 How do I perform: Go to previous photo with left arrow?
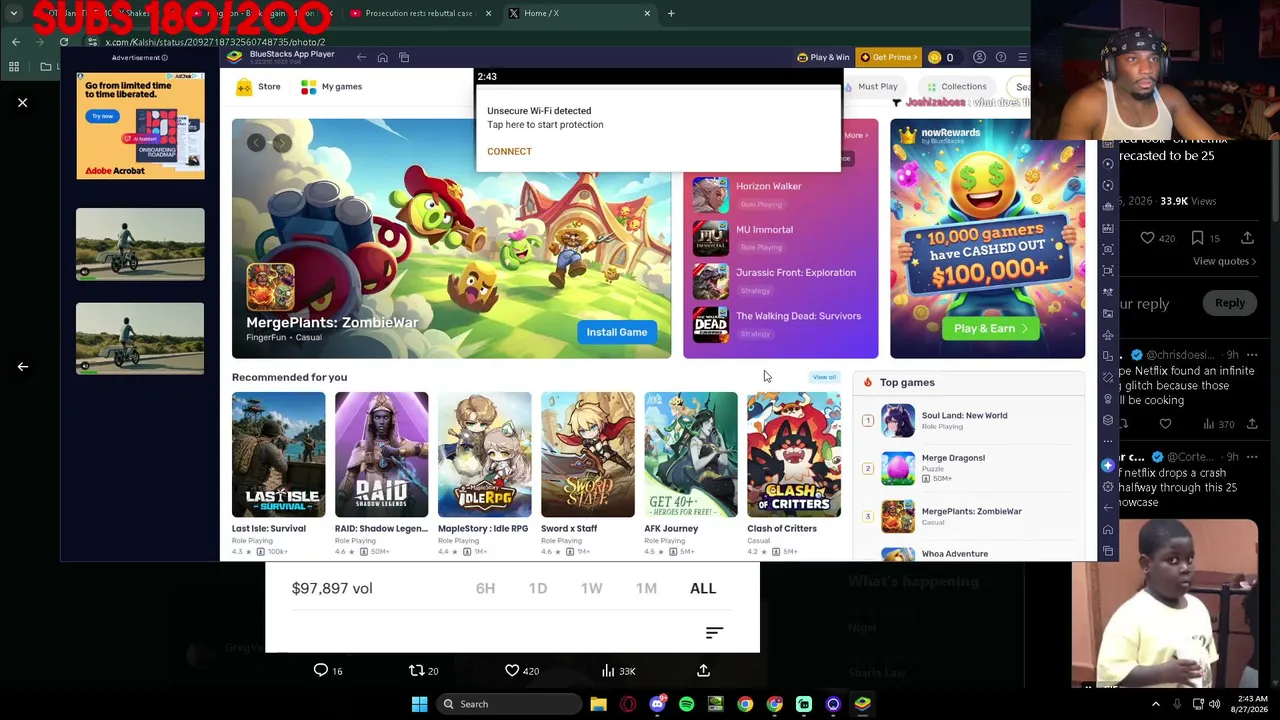click(x=22, y=367)
